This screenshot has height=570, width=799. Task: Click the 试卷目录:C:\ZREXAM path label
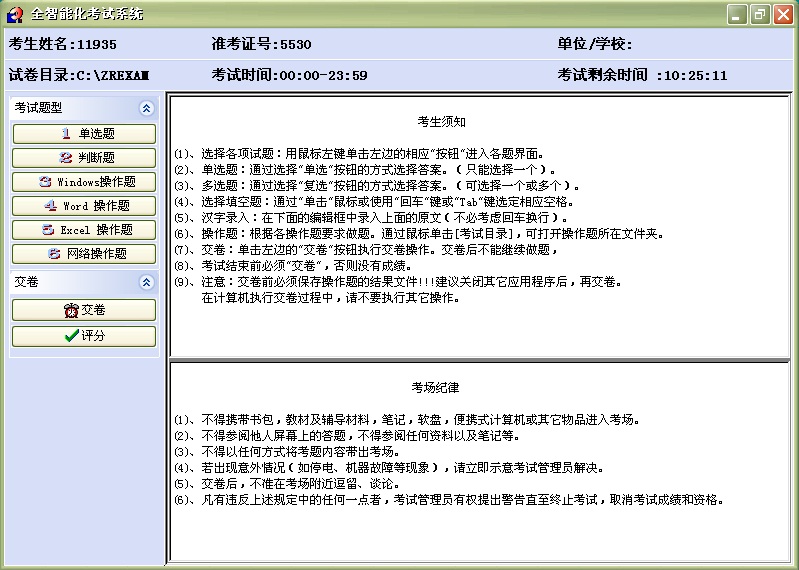(79, 75)
